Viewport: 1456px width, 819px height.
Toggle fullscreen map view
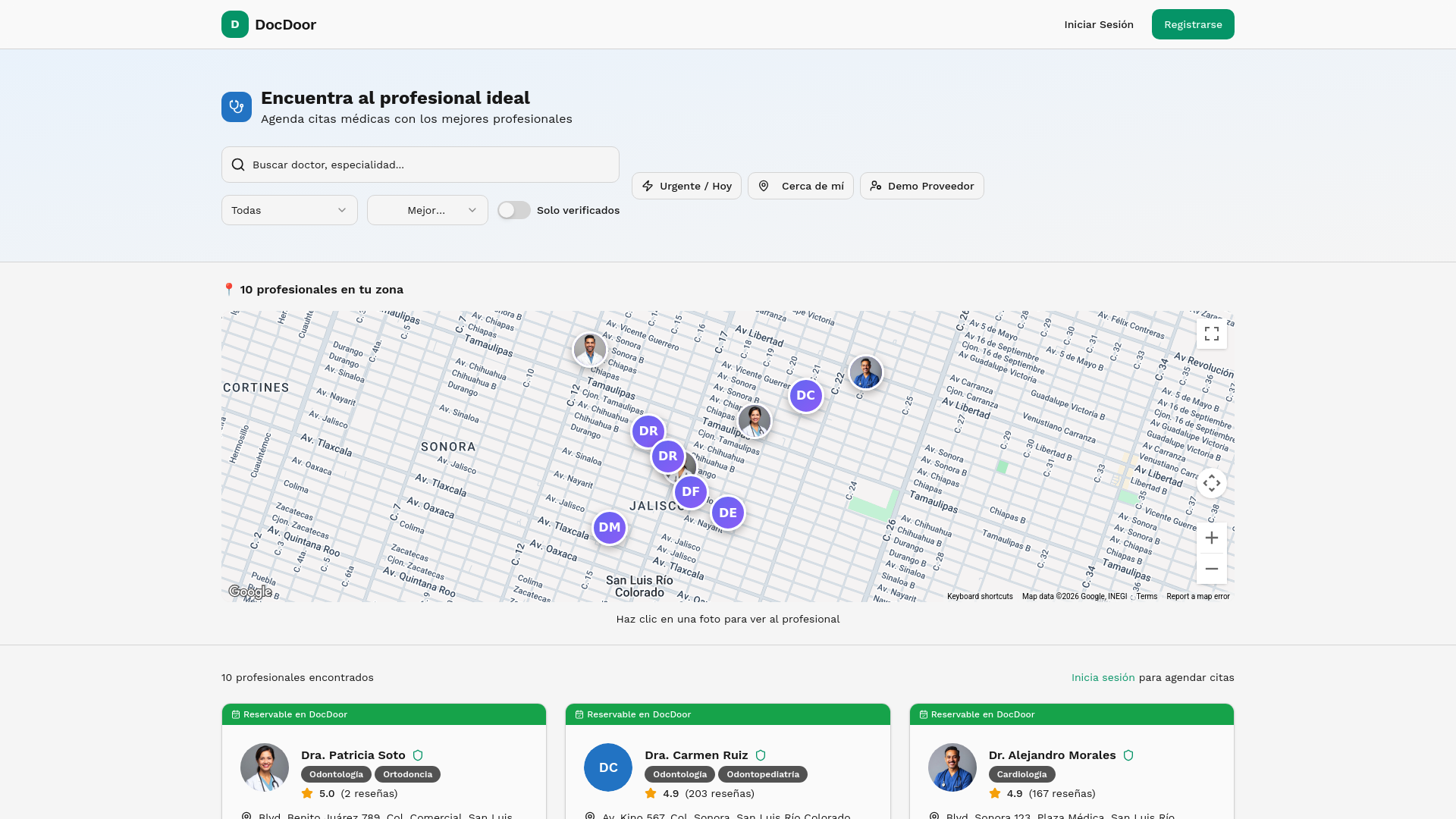(x=1212, y=334)
